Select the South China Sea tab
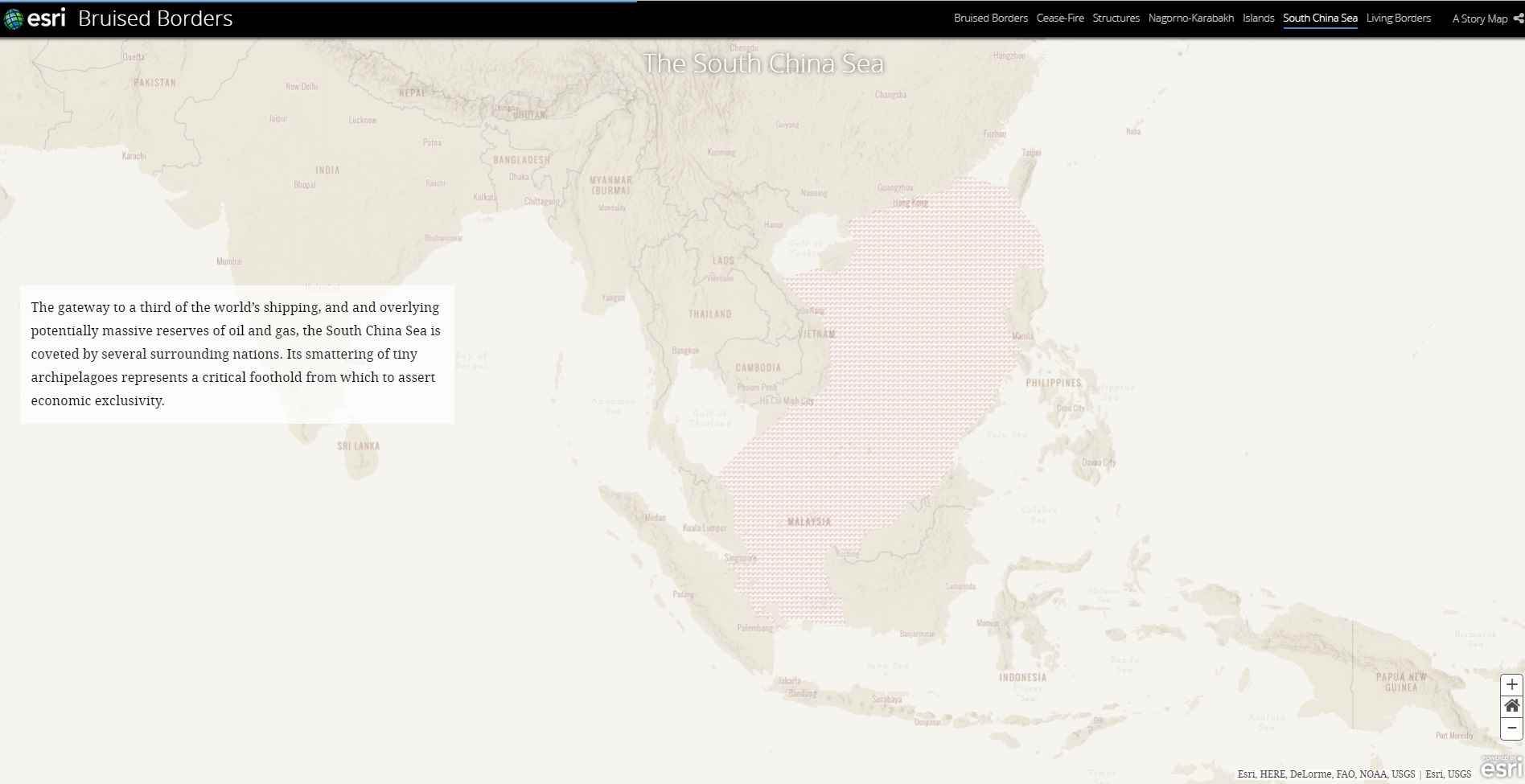Viewport: 1525px width, 784px height. [x=1320, y=18]
